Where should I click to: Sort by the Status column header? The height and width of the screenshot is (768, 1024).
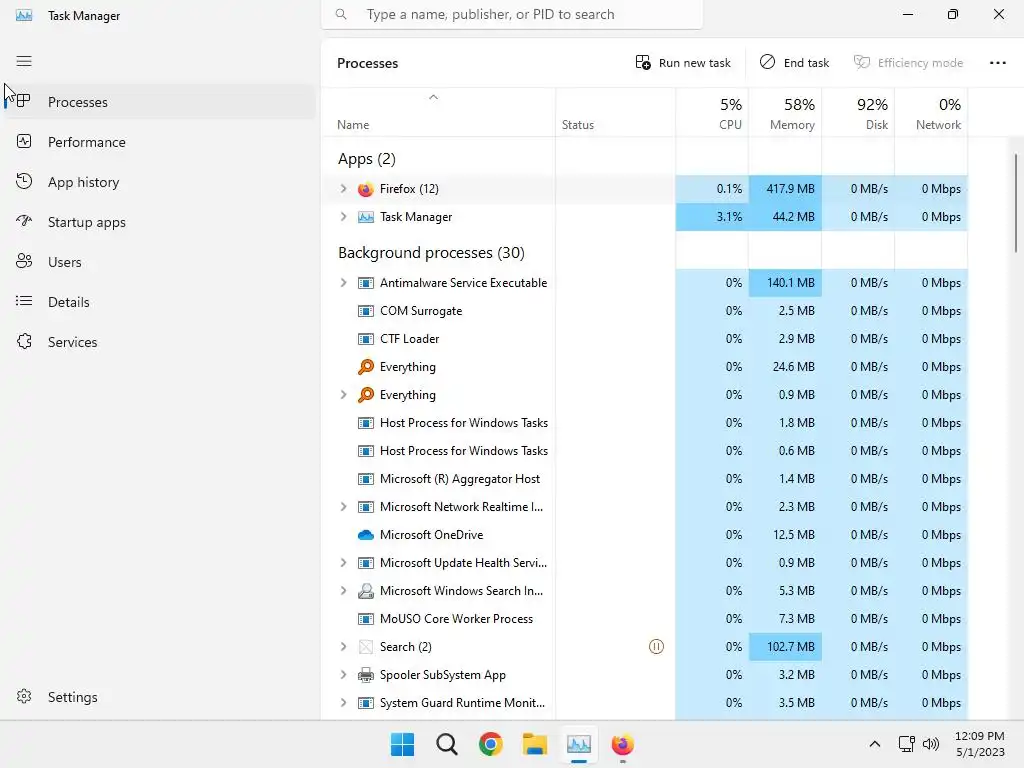click(x=615, y=113)
